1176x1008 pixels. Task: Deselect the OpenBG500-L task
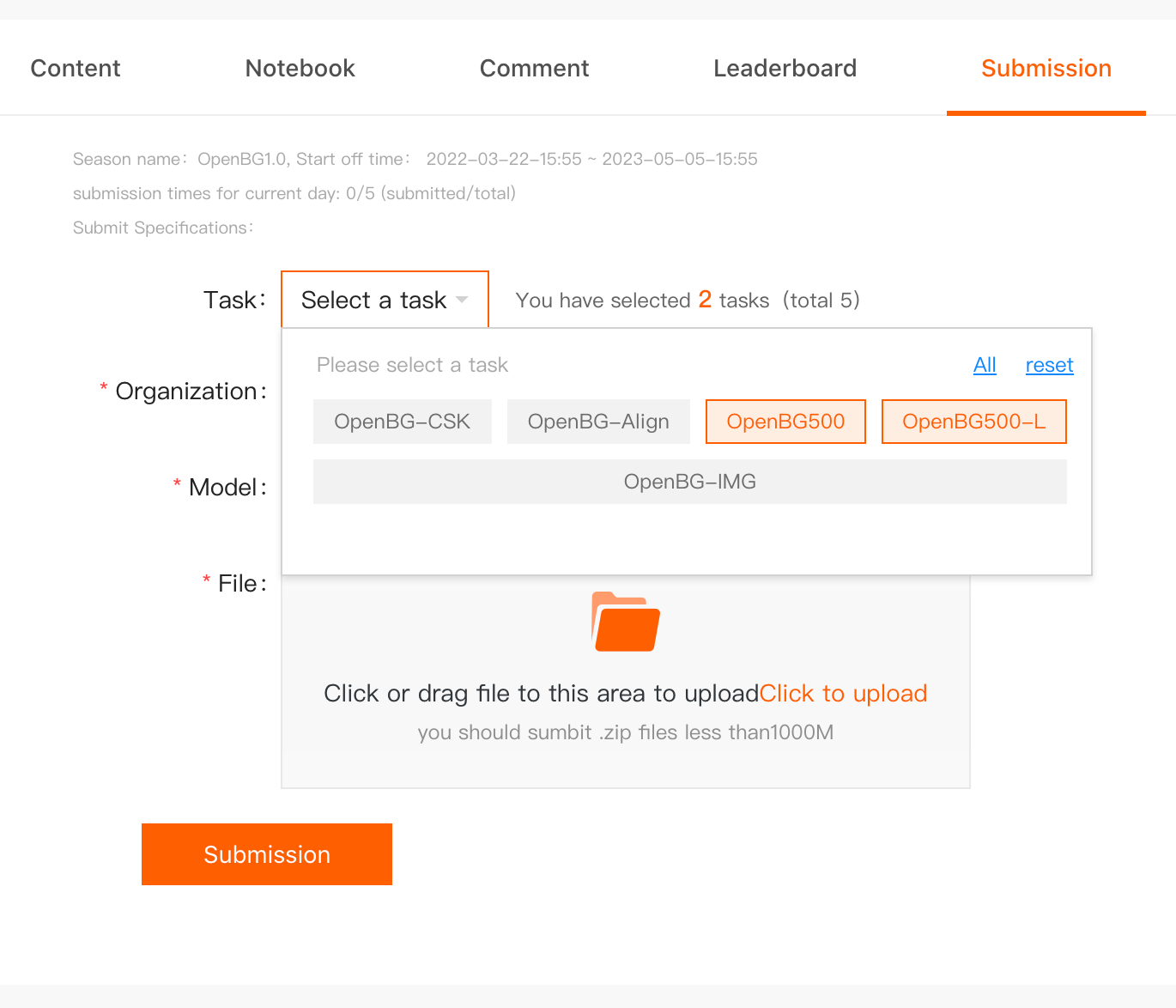pos(973,422)
